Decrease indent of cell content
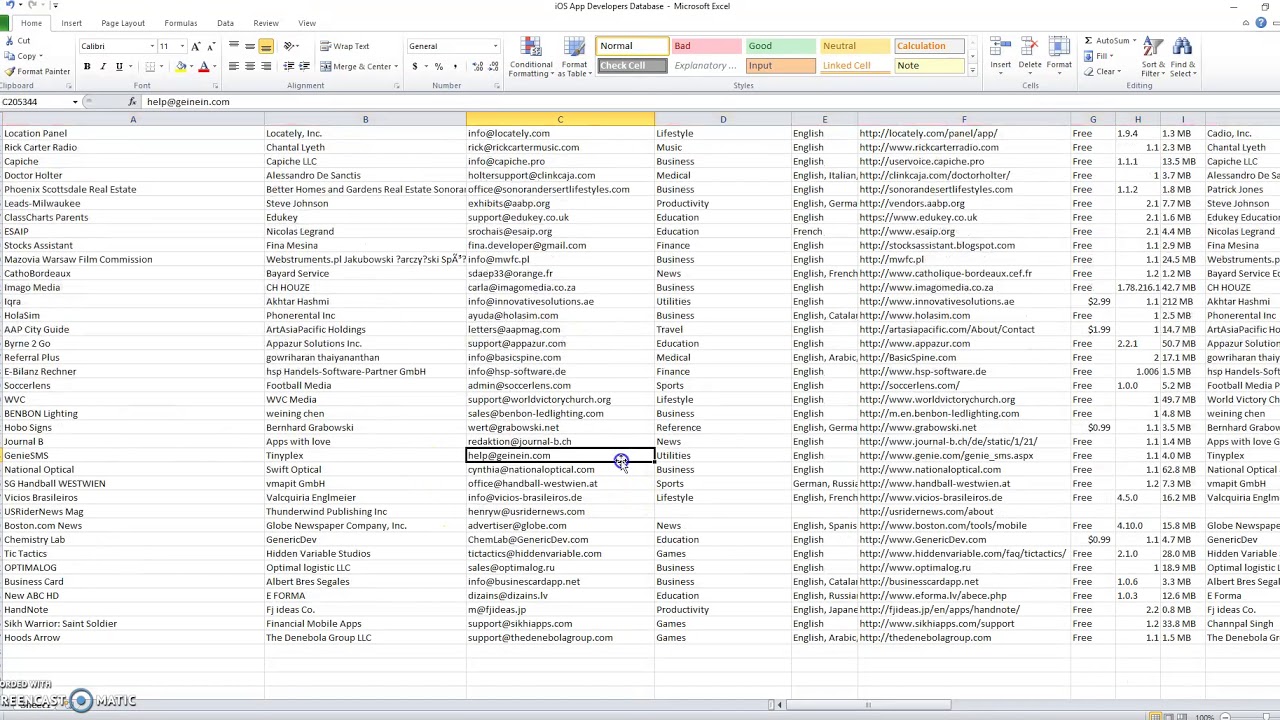The height and width of the screenshot is (720, 1280). coord(289,66)
